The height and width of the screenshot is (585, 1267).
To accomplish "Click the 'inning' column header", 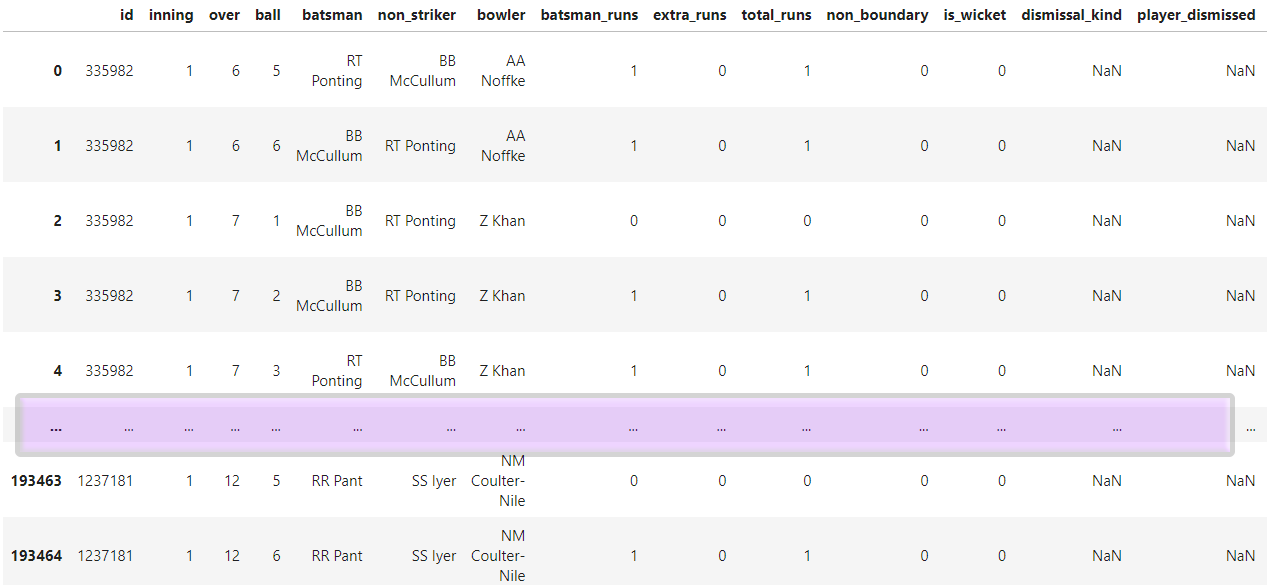I will pyautogui.click(x=171, y=15).
